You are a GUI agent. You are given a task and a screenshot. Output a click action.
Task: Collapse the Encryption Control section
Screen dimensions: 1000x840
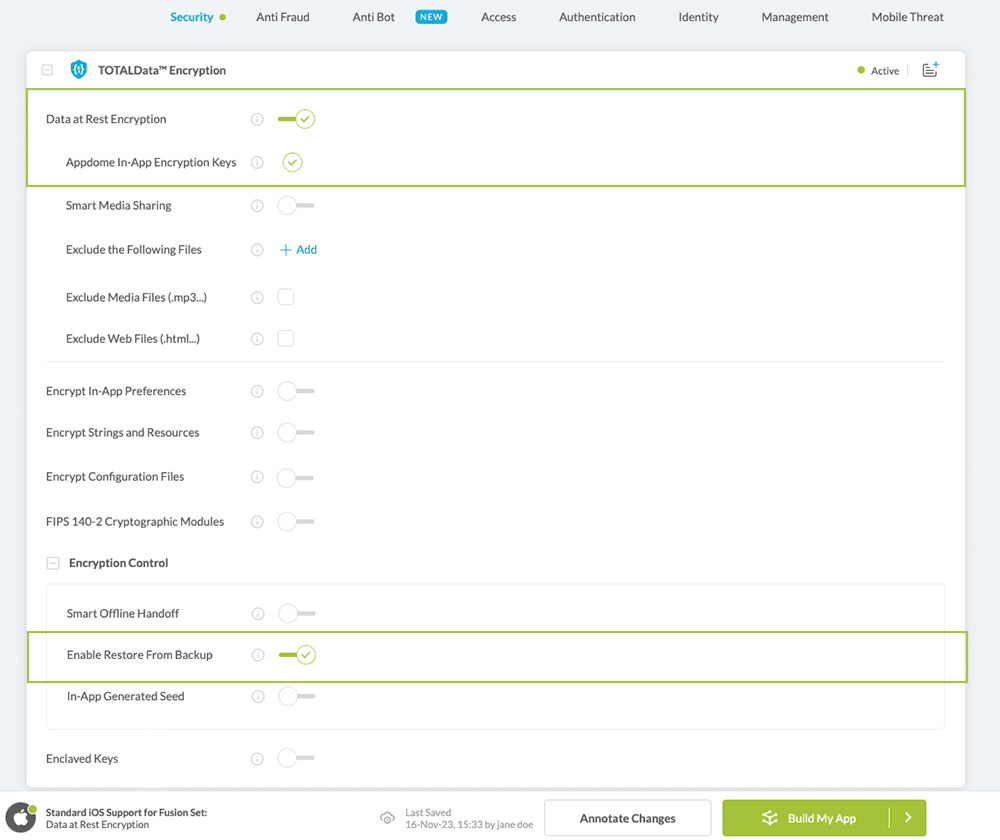point(52,562)
